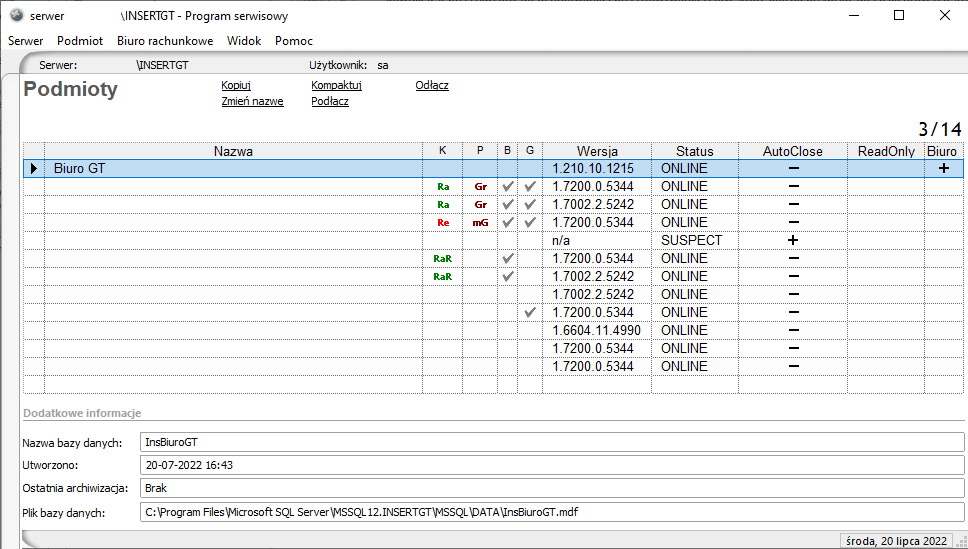Click the Gr icon in the 1.7002.2.5242 row
This screenshot has height=549, width=968.
480,205
